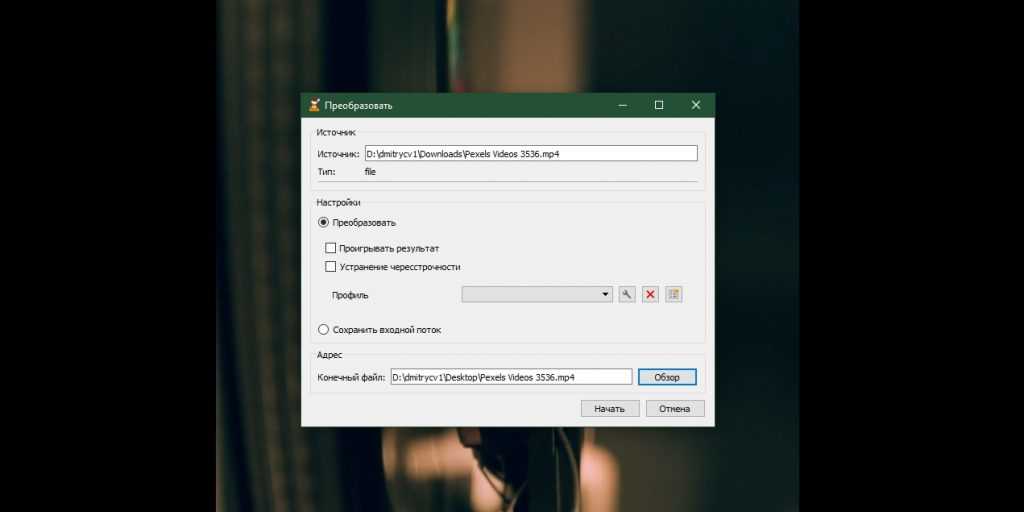Focus the Конечный файл destination field
The width and height of the screenshot is (1024, 512).
click(x=511, y=377)
